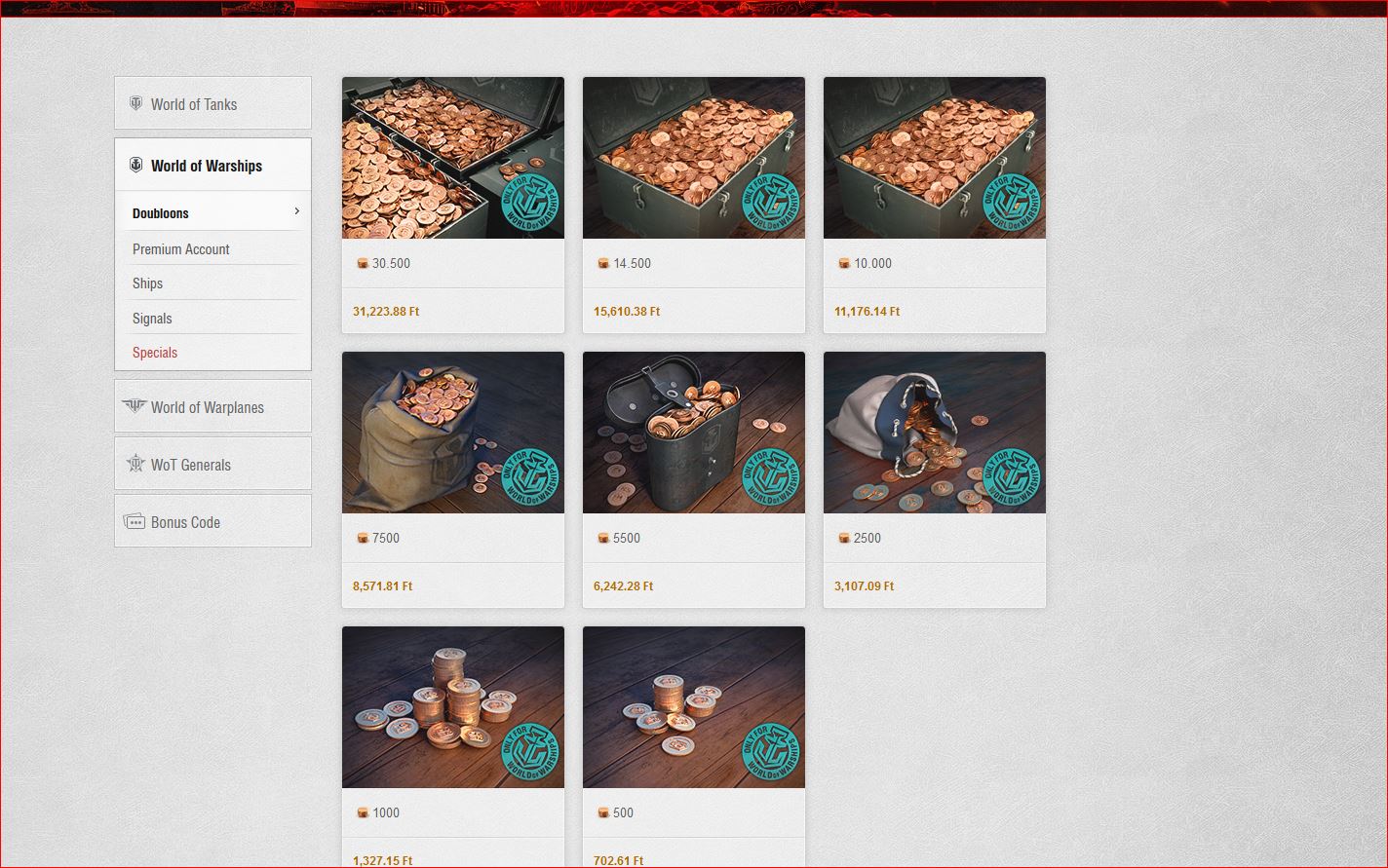Screen dimensions: 1388x868
Task: Select the Signals category
Action: [152, 319]
